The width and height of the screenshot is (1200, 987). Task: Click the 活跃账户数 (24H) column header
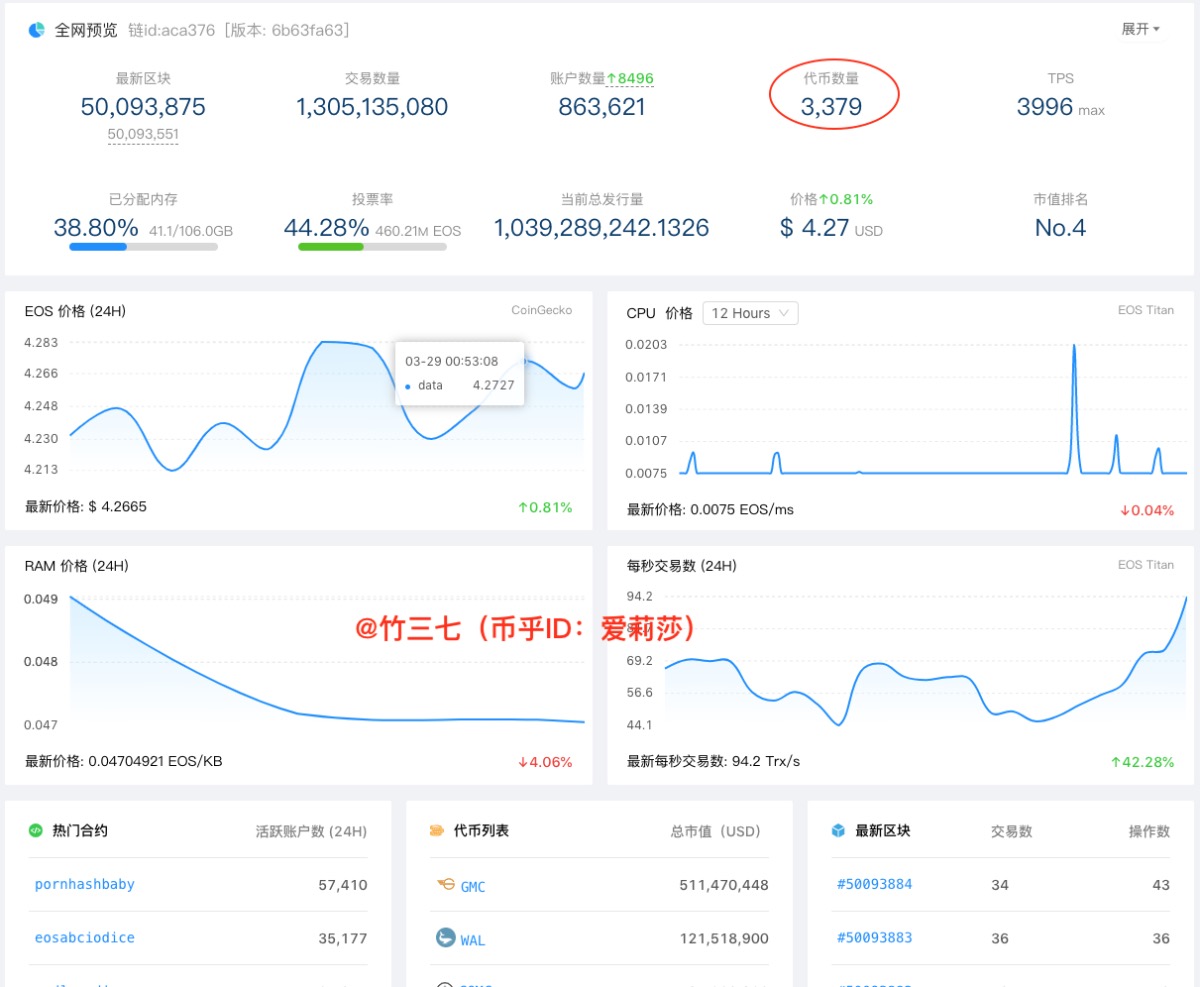pos(312,831)
